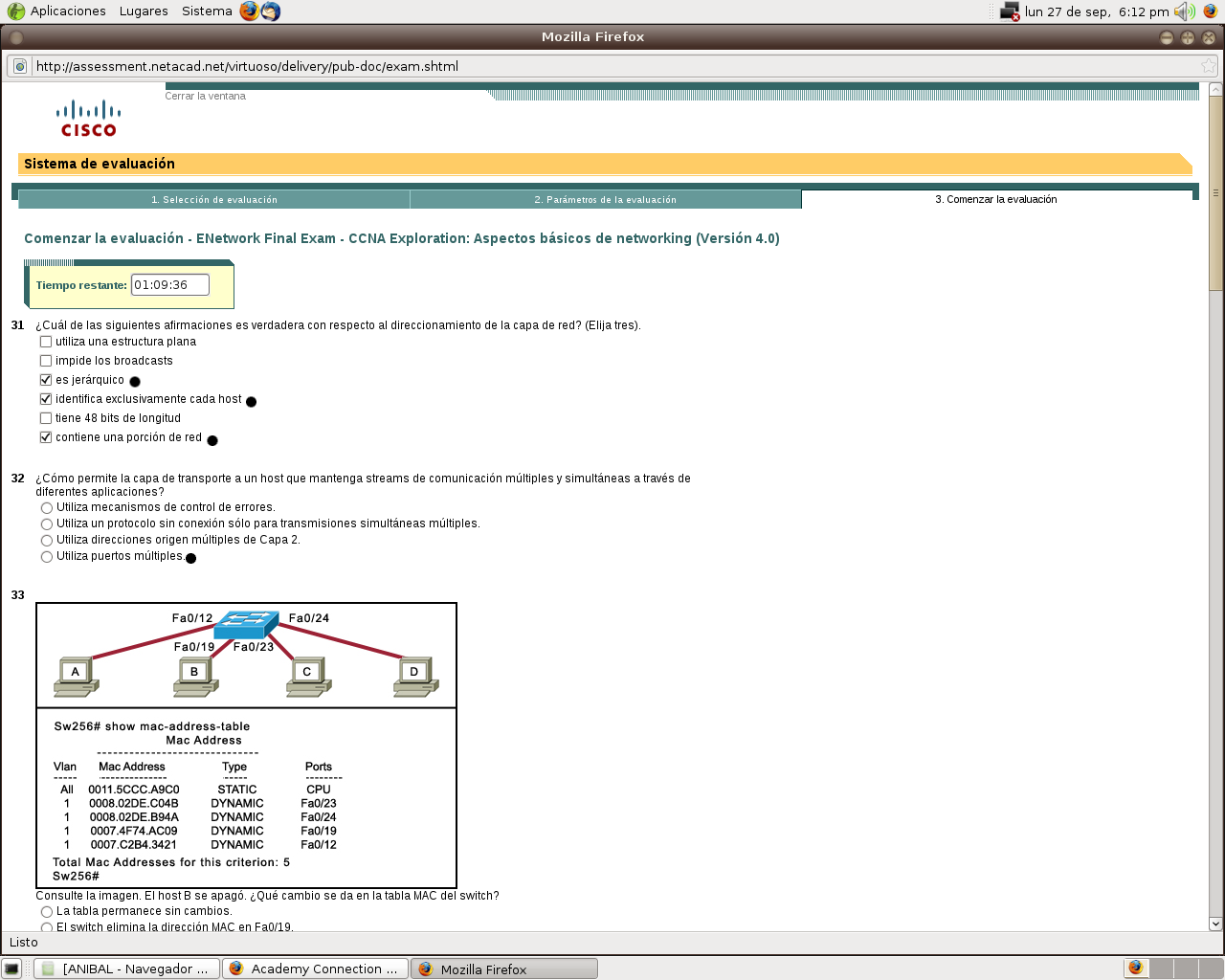Click the 'Mozilla Firefox' window title bar text
Viewport: 1225px width, 980px height.
tap(593, 37)
